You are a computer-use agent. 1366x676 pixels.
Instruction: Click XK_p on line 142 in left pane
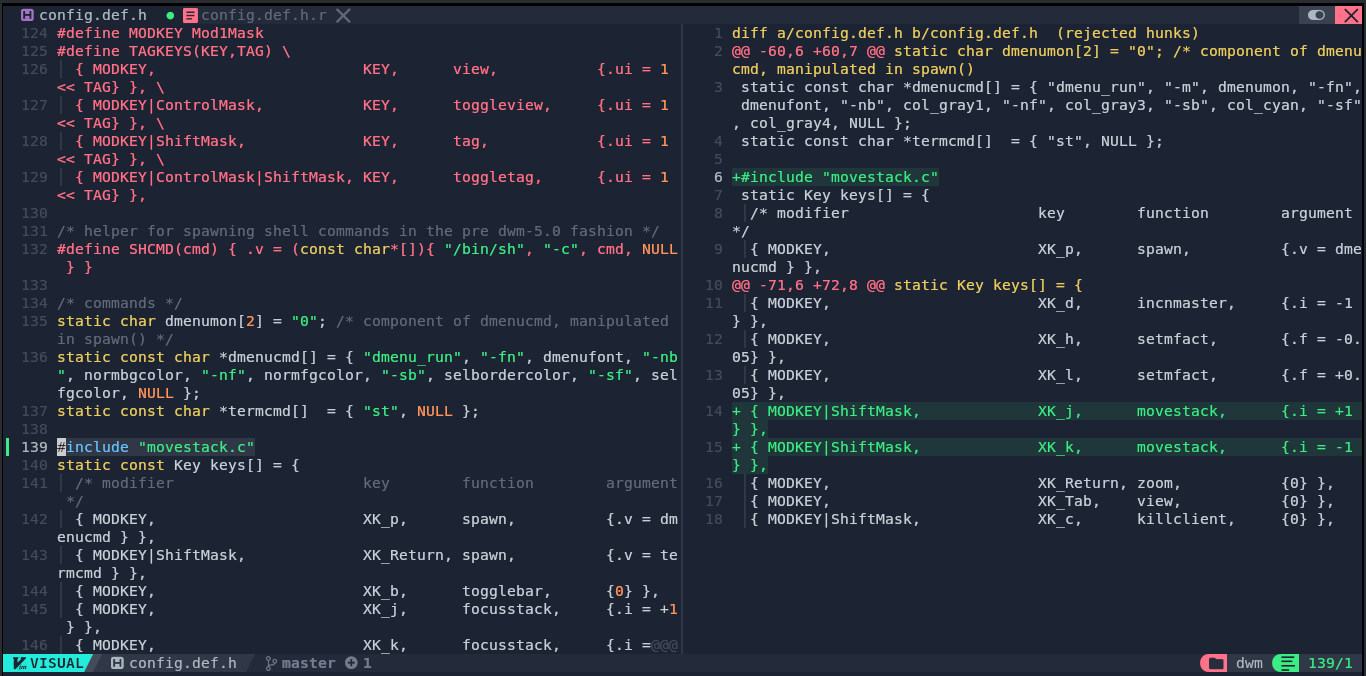[x=381, y=519]
